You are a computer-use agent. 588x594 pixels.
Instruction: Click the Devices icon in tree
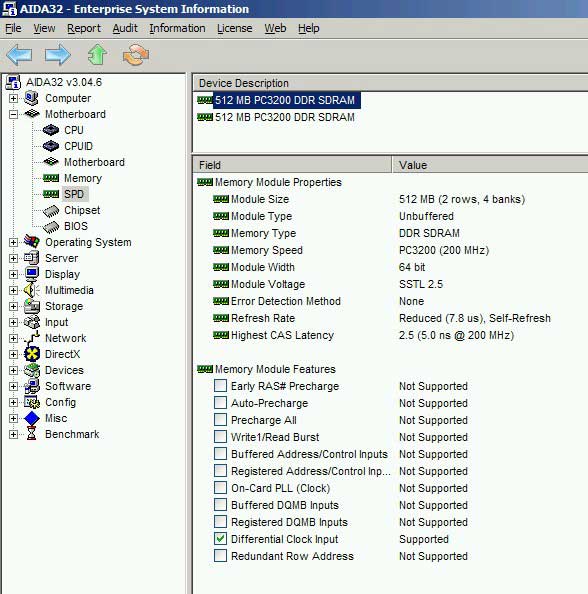(31, 370)
